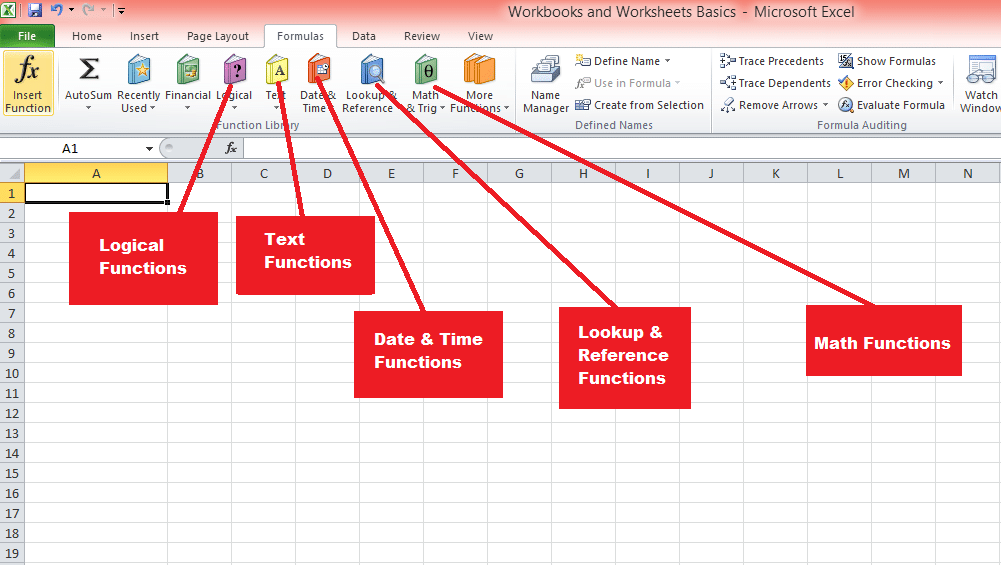
Task: Switch to the Data tab
Action: click(x=364, y=36)
